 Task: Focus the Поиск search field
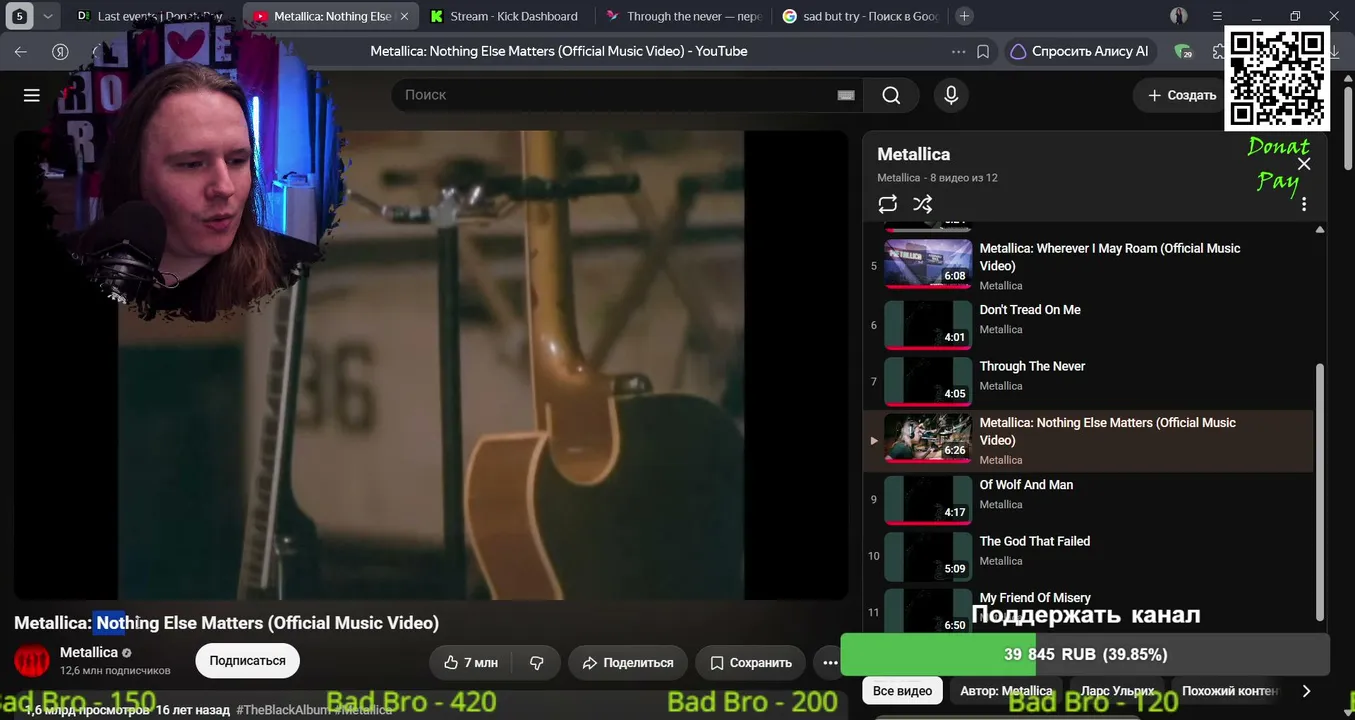click(615, 95)
